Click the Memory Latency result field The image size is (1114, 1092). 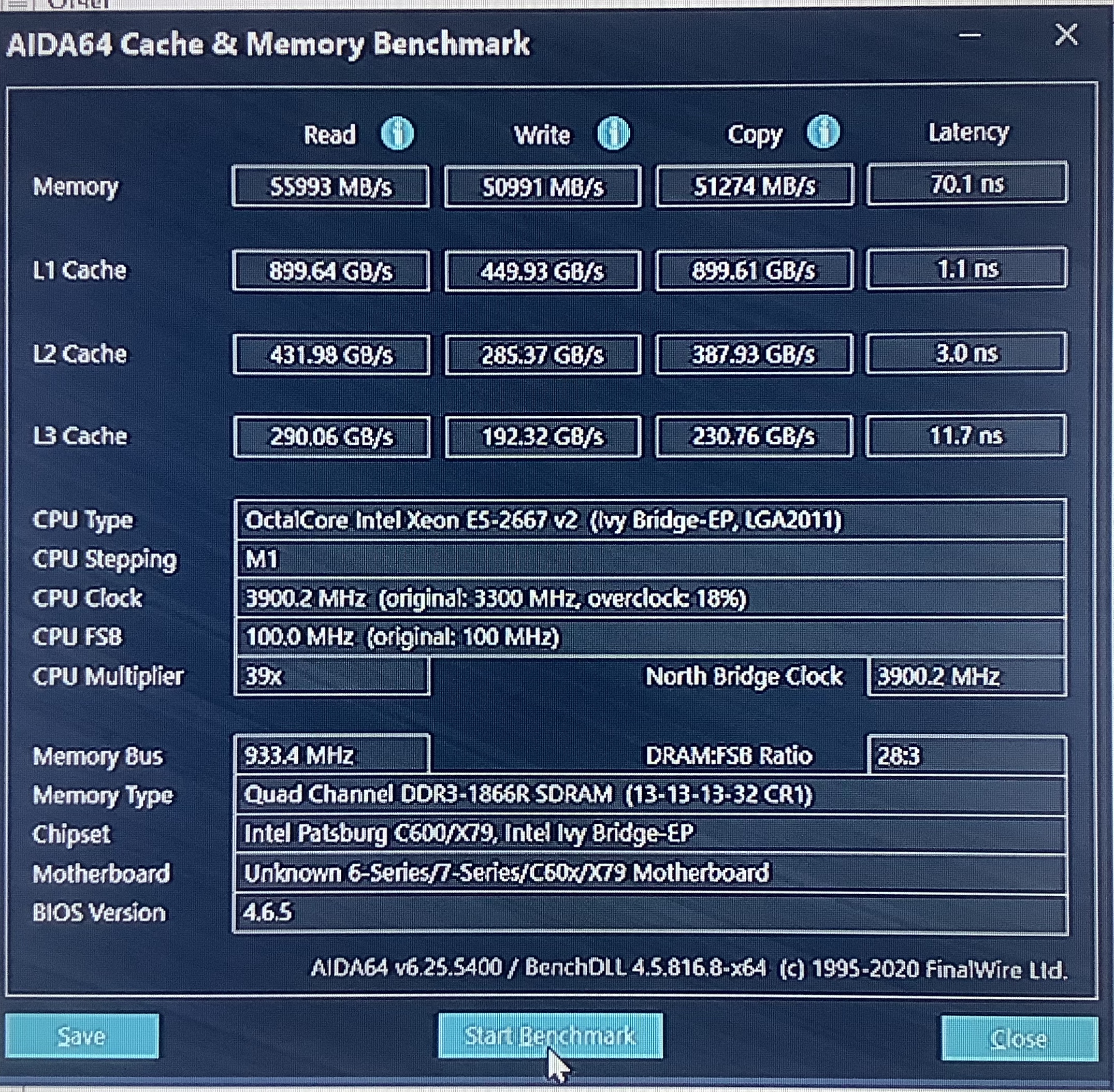pos(966,184)
